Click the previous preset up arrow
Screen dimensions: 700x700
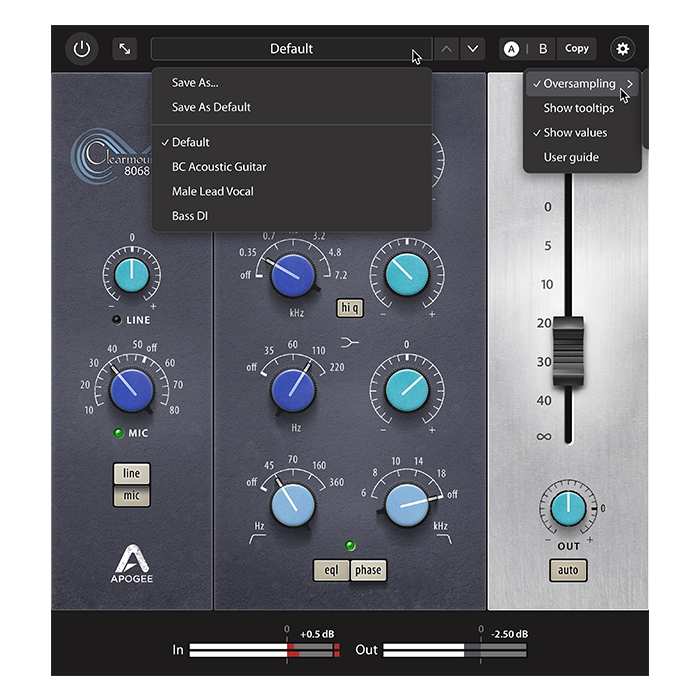(x=446, y=49)
